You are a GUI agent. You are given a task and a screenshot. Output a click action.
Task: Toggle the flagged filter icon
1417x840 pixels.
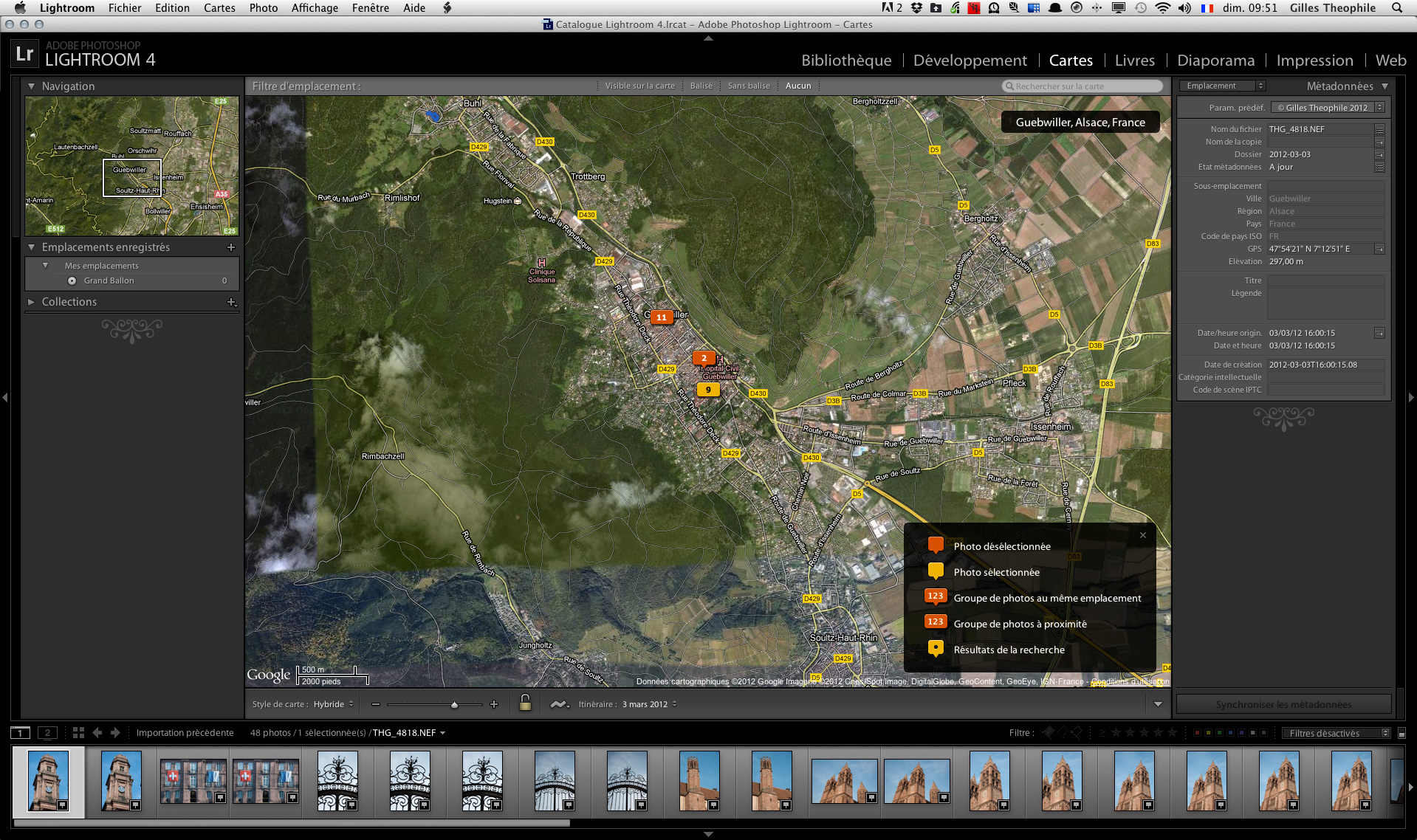coord(1049,733)
